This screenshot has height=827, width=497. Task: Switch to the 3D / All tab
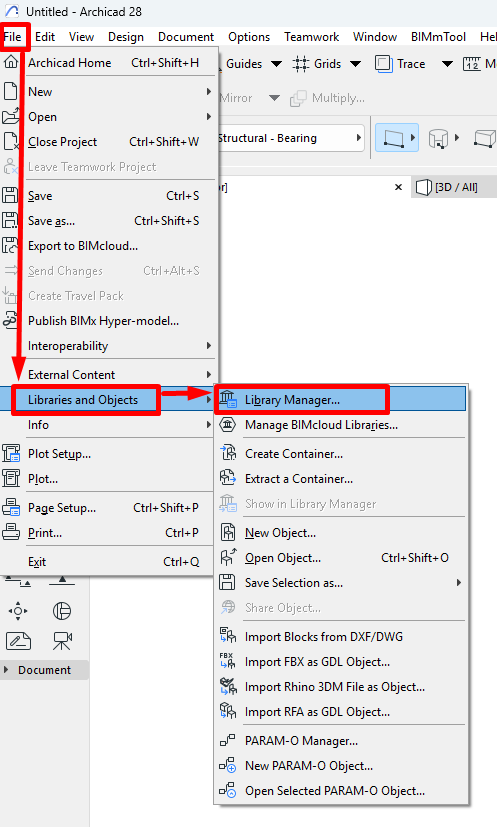click(x=454, y=187)
